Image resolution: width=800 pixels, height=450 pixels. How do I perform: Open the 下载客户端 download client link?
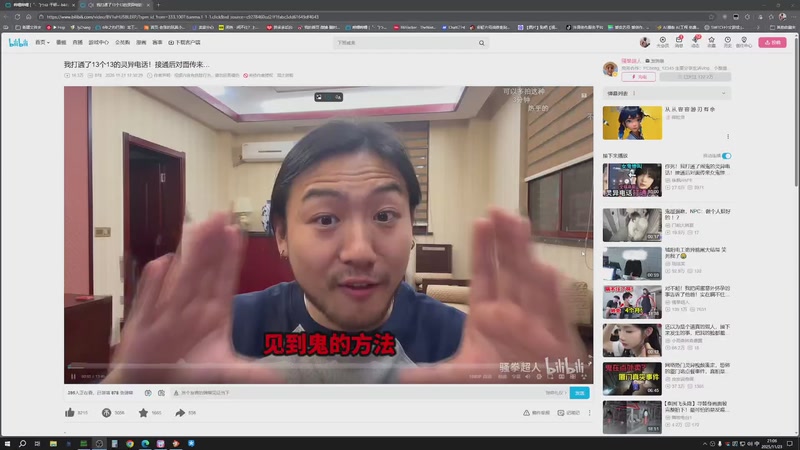184,42
